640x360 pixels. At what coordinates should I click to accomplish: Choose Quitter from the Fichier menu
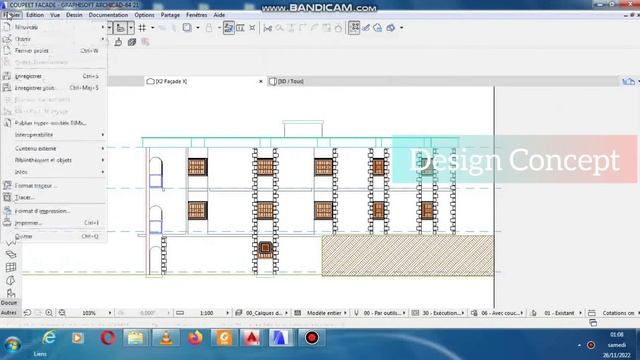(54, 236)
